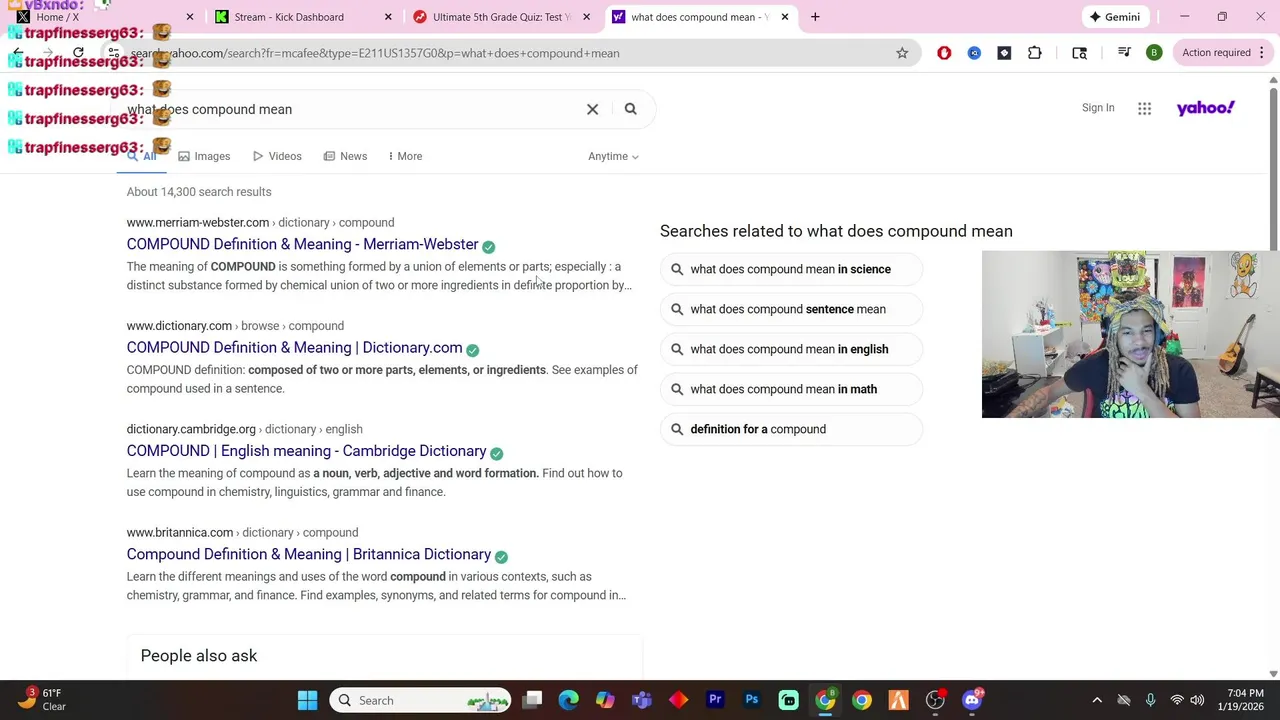Open a new browser tab
Viewport: 1280px width, 720px height.
[815, 17]
